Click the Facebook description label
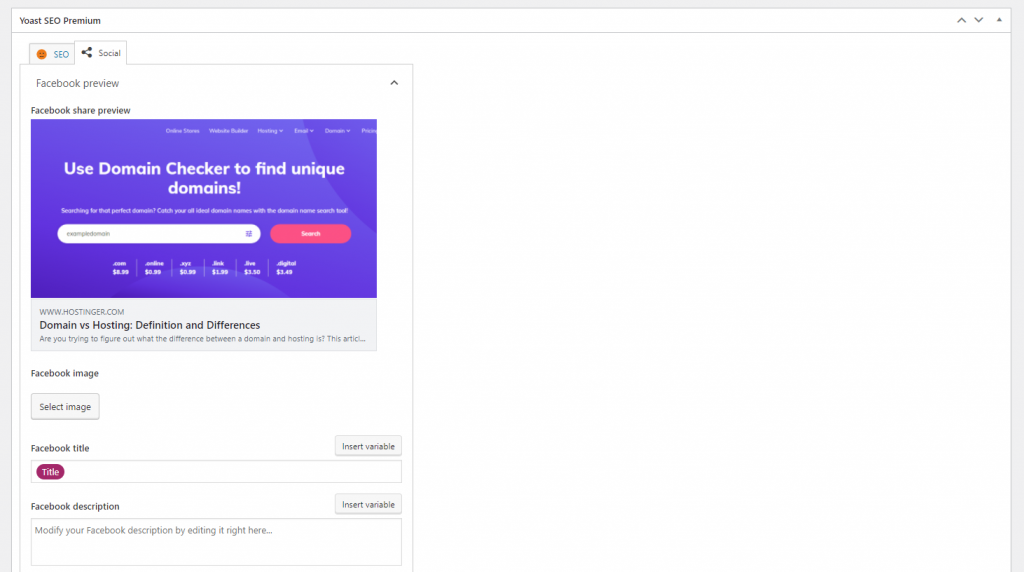Image resolution: width=1024 pixels, height=572 pixels. [75, 506]
